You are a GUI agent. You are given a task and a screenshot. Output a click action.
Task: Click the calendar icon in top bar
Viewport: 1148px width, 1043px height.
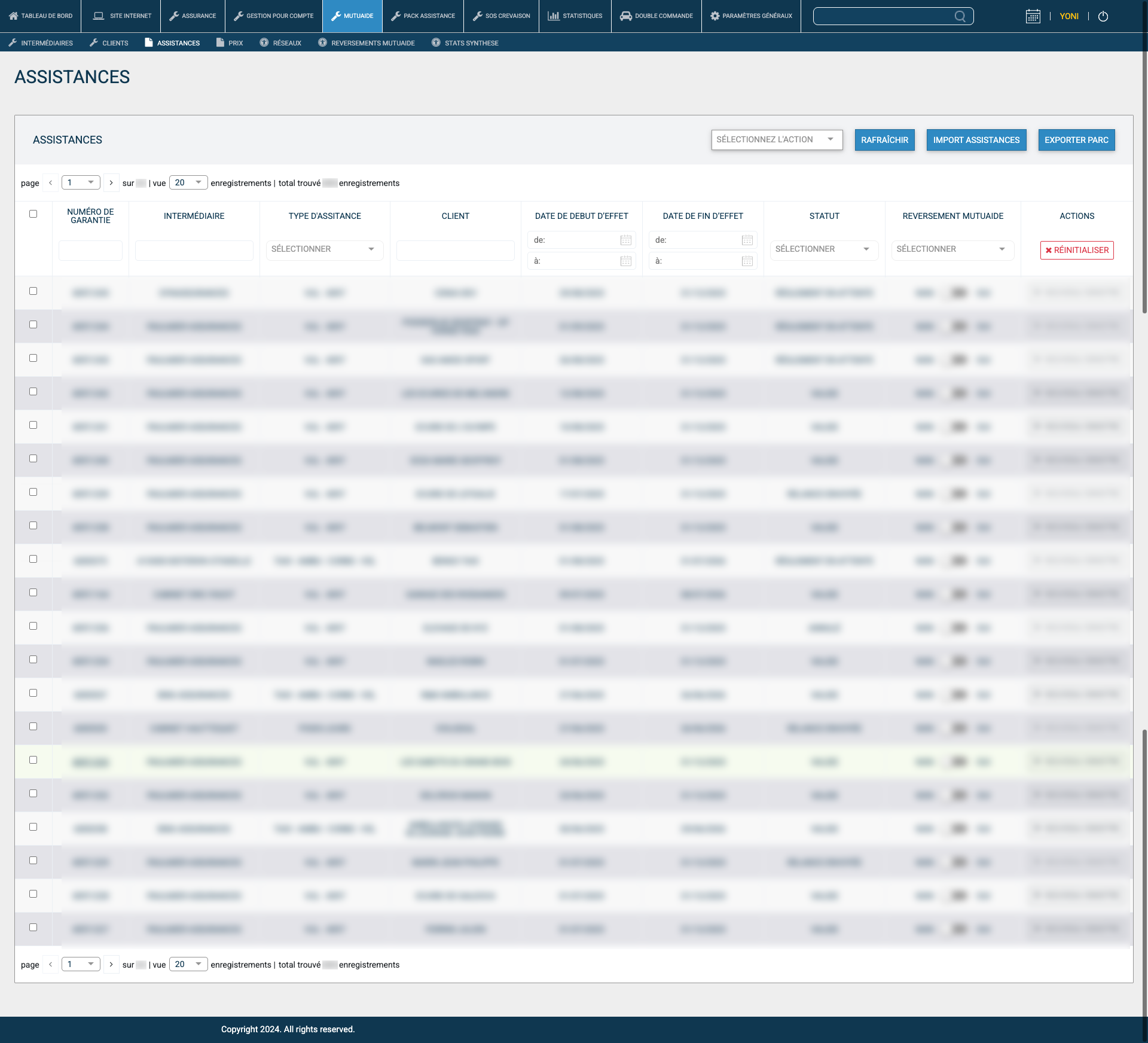tap(1033, 16)
